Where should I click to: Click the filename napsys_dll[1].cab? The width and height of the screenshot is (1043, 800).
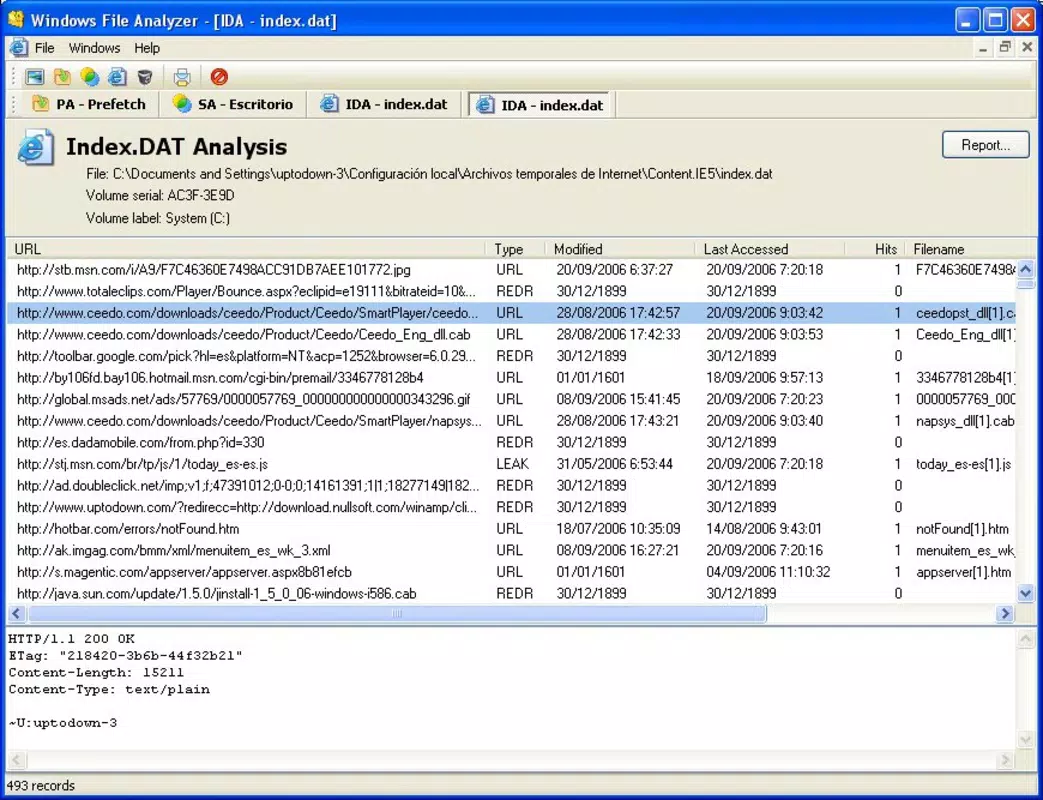(x=965, y=421)
